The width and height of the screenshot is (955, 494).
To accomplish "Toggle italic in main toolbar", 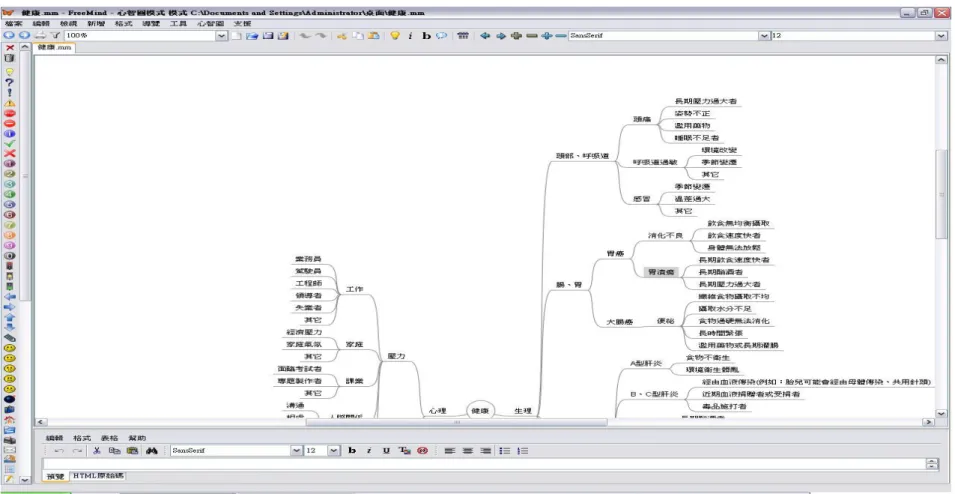I will 411,36.
